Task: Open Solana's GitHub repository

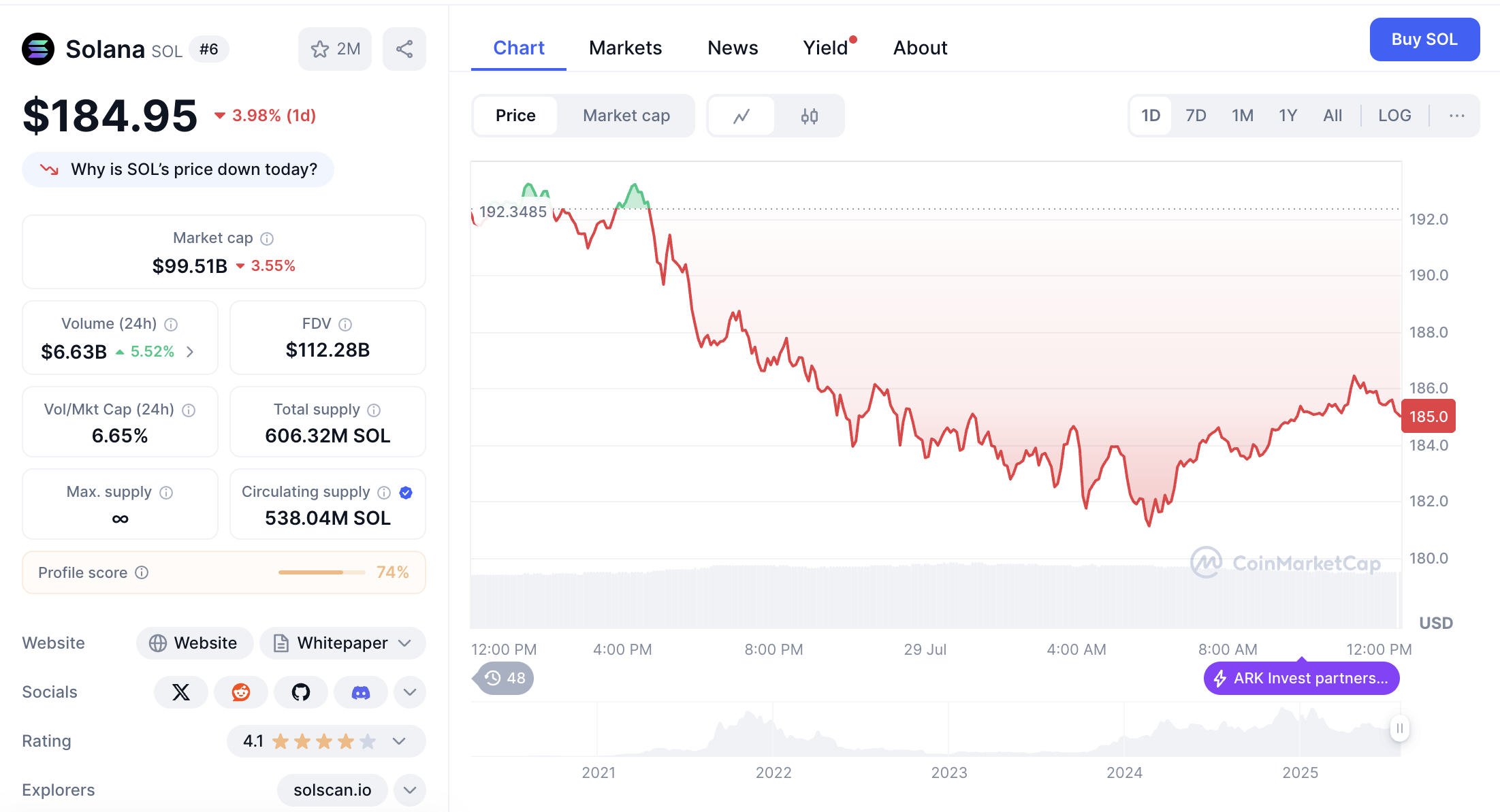Action: (x=301, y=692)
